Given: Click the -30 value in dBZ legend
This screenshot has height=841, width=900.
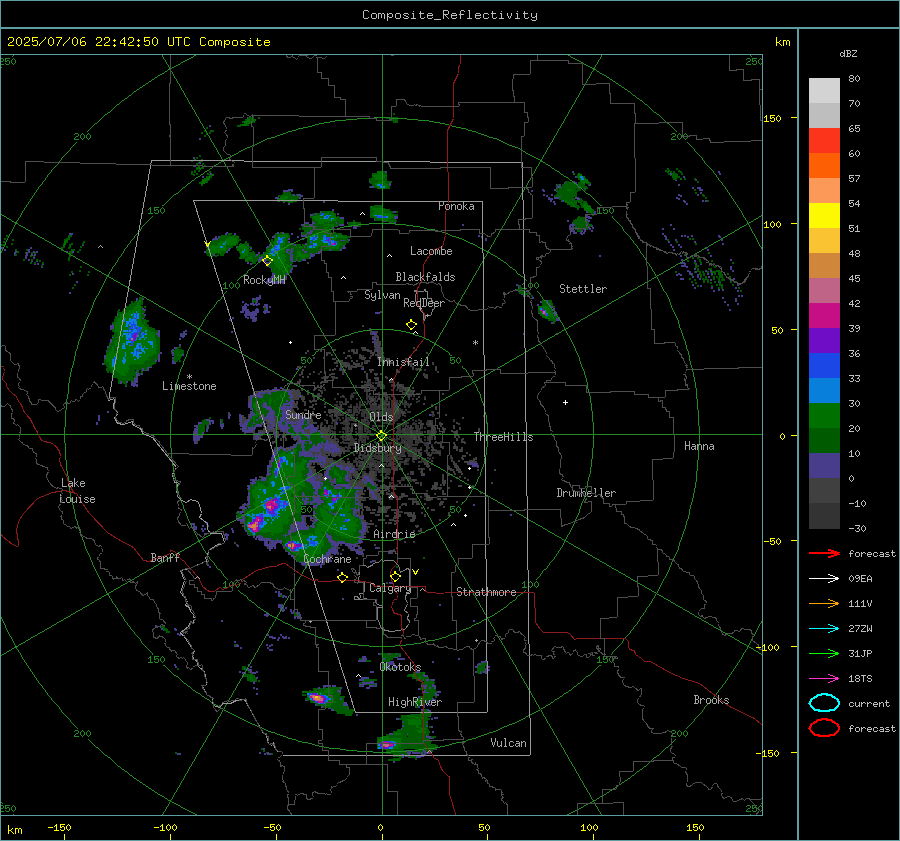Looking at the screenshot, I should tap(858, 528).
